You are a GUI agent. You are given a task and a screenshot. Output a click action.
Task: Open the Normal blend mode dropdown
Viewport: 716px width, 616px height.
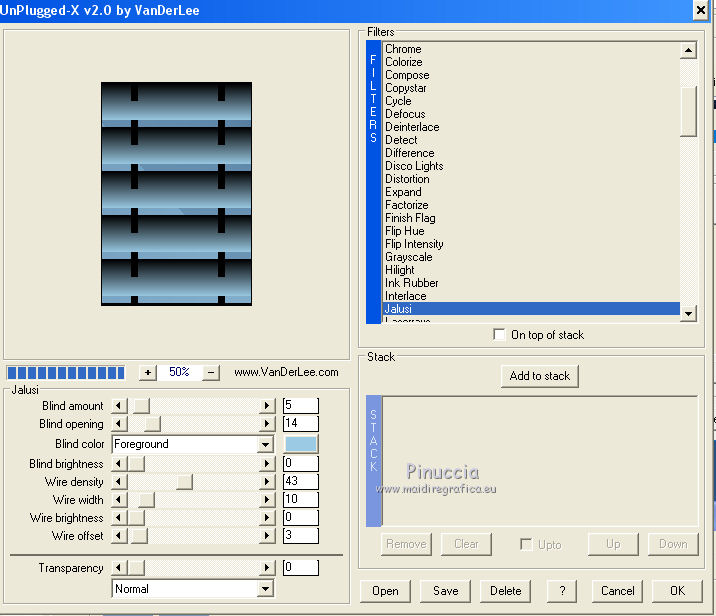pyautogui.click(x=265, y=589)
